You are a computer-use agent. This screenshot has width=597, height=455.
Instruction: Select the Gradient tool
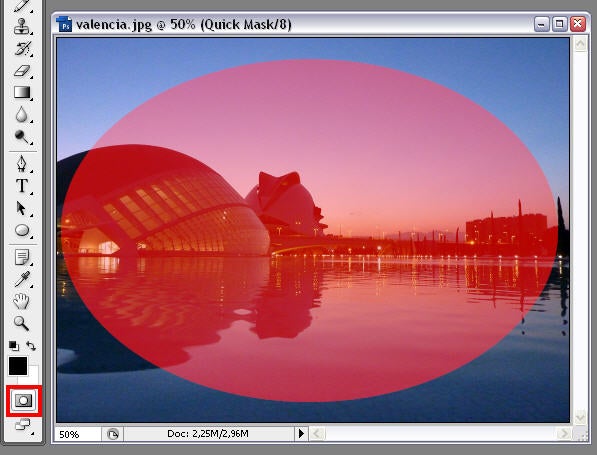click(22, 92)
